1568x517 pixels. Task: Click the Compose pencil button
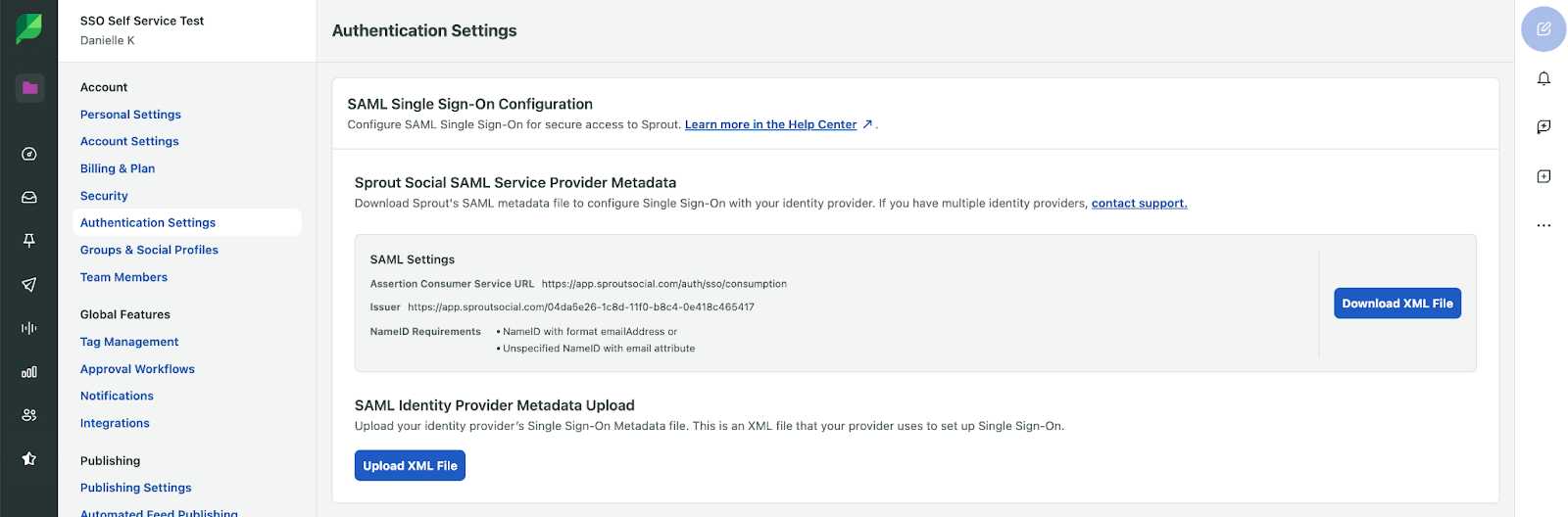(x=1543, y=28)
